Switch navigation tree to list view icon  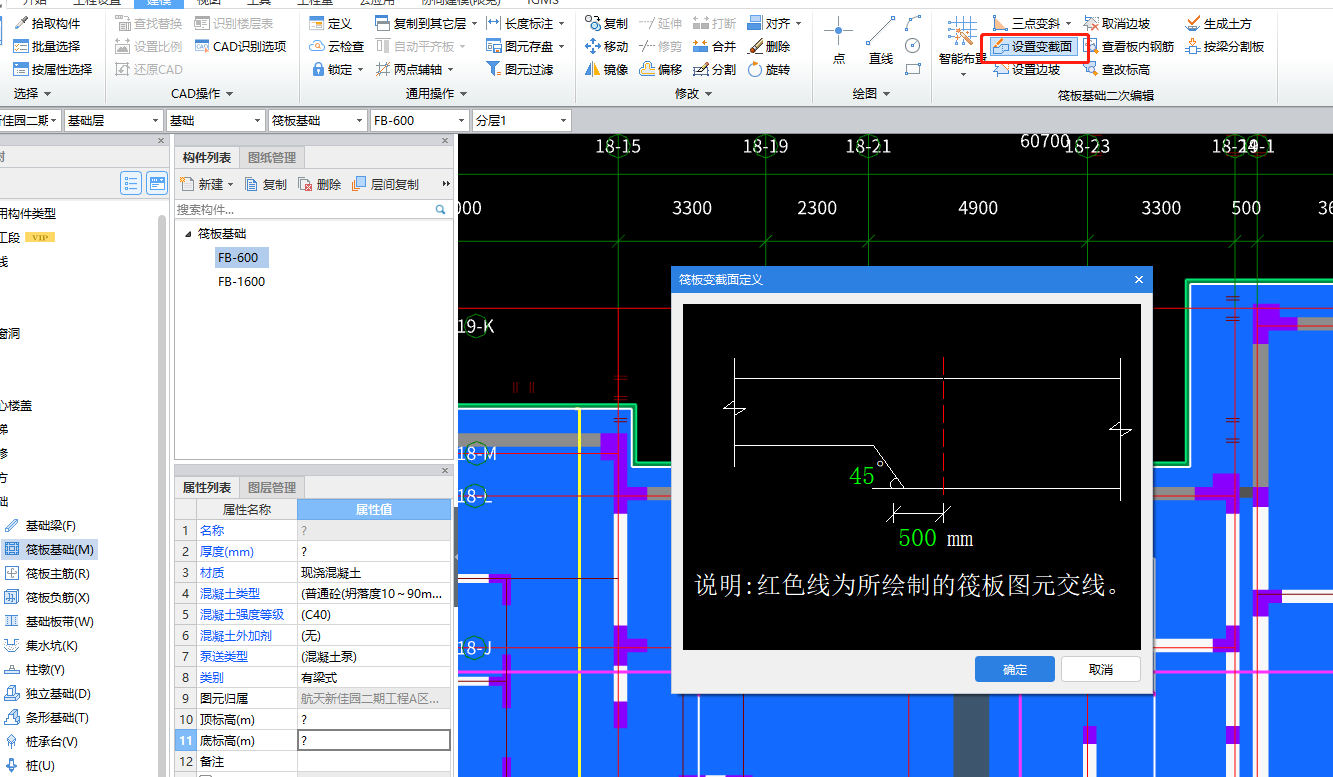[x=130, y=183]
